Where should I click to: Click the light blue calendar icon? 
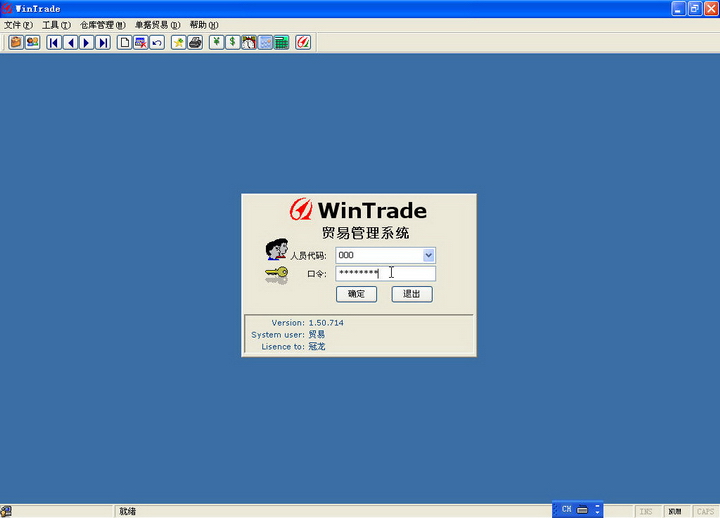pos(265,43)
